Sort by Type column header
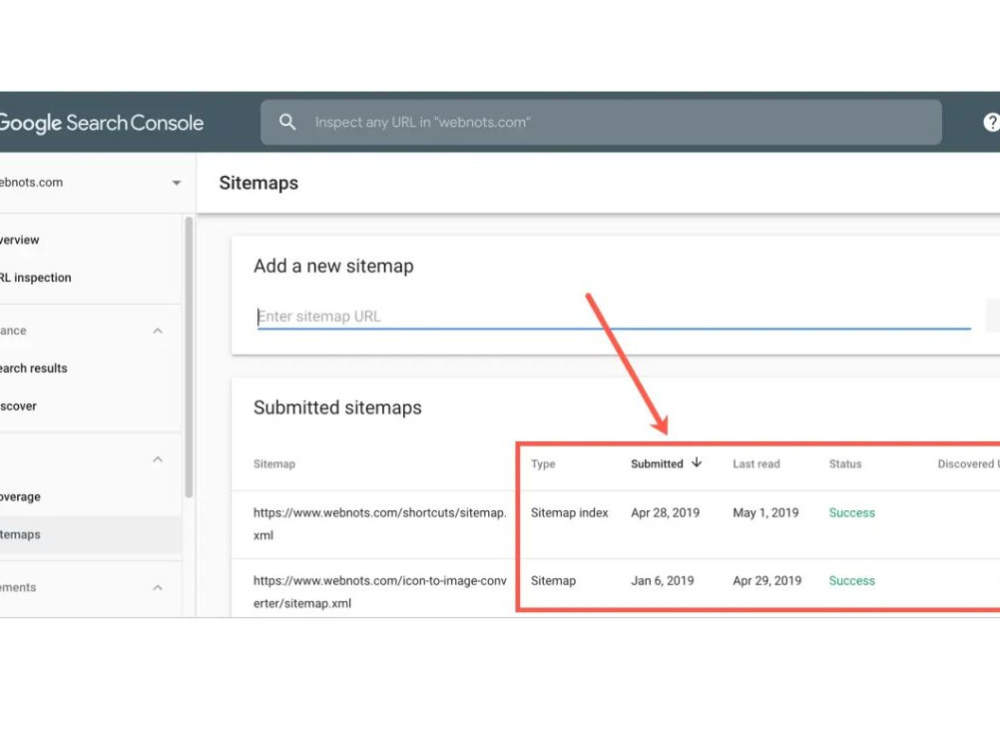The height and width of the screenshot is (750, 1000). click(x=543, y=464)
